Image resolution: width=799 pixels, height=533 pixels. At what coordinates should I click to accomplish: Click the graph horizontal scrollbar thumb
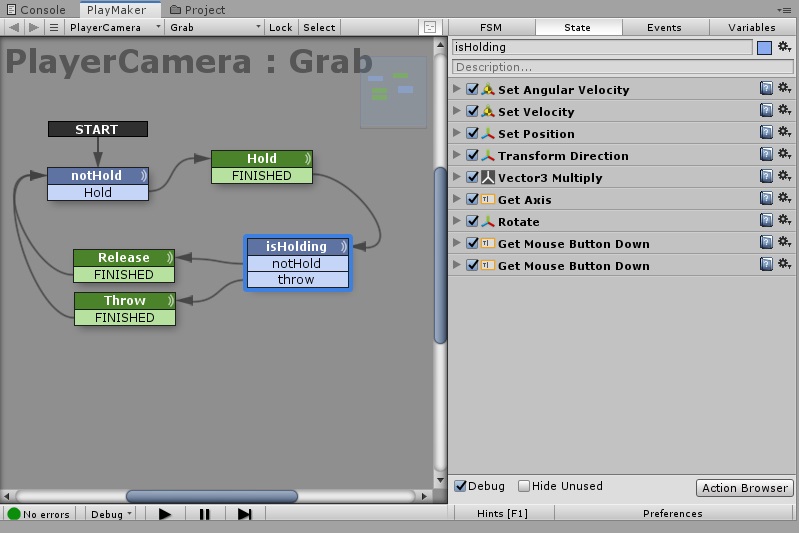pyautogui.click(x=211, y=496)
